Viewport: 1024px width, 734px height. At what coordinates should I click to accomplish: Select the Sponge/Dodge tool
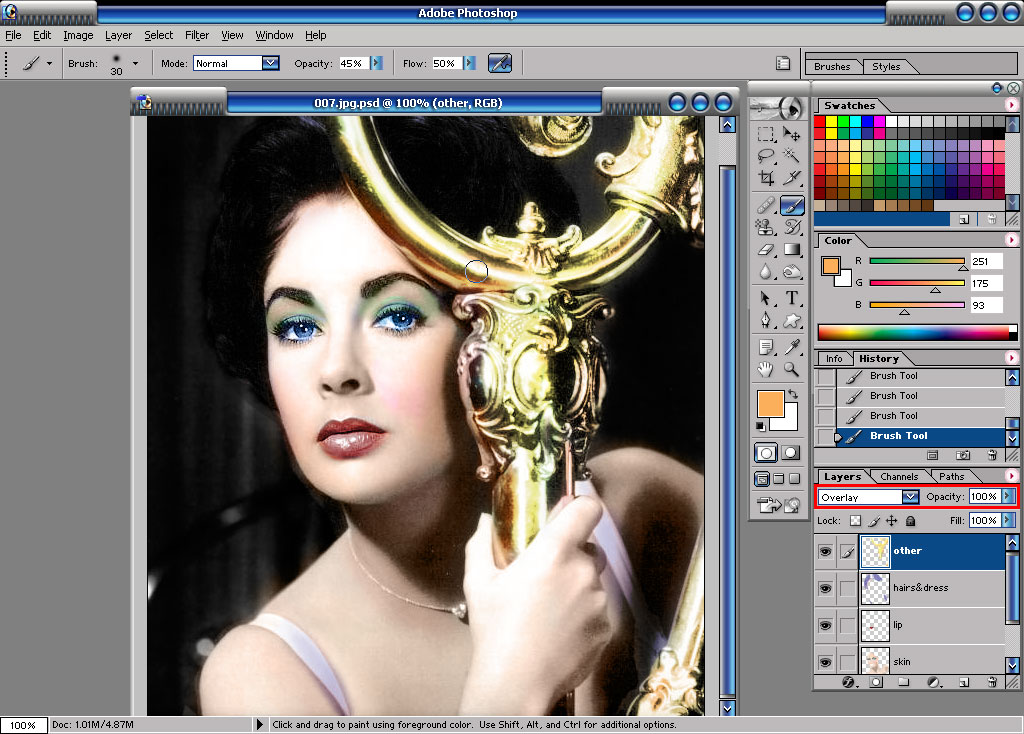(792, 271)
